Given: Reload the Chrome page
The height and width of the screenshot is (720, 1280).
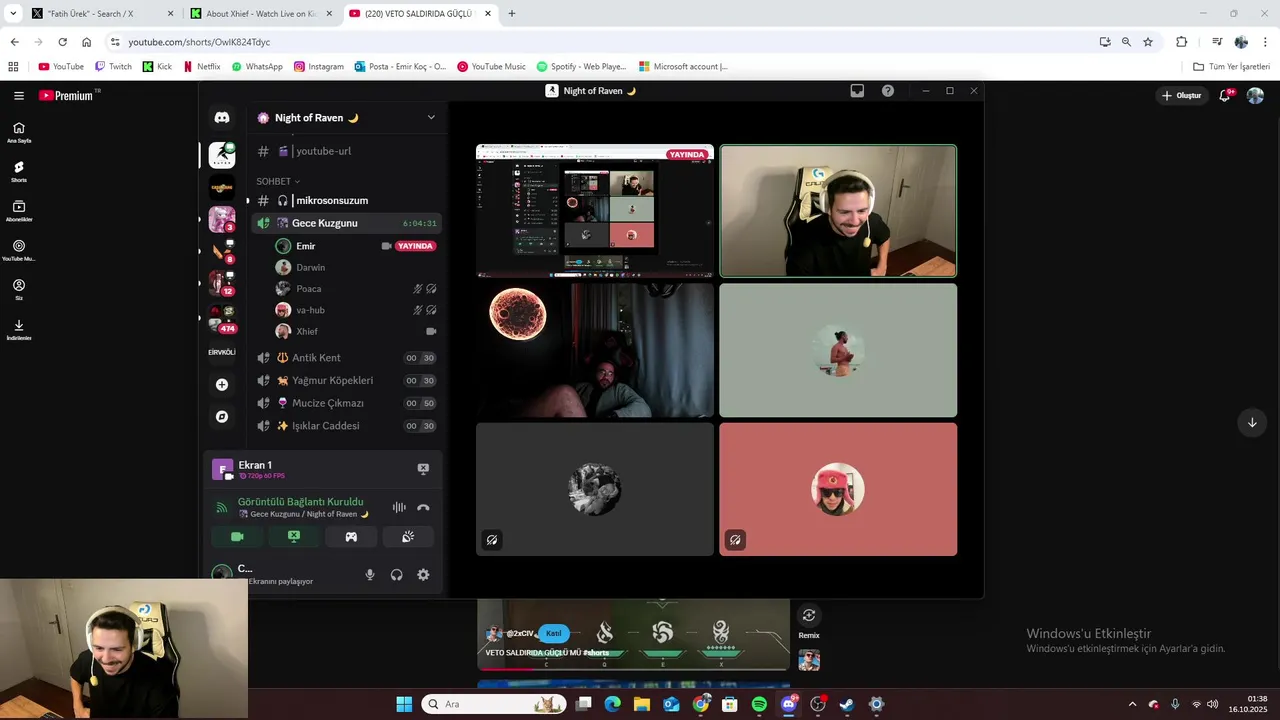Looking at the screenshot, I should coord(62,42).
